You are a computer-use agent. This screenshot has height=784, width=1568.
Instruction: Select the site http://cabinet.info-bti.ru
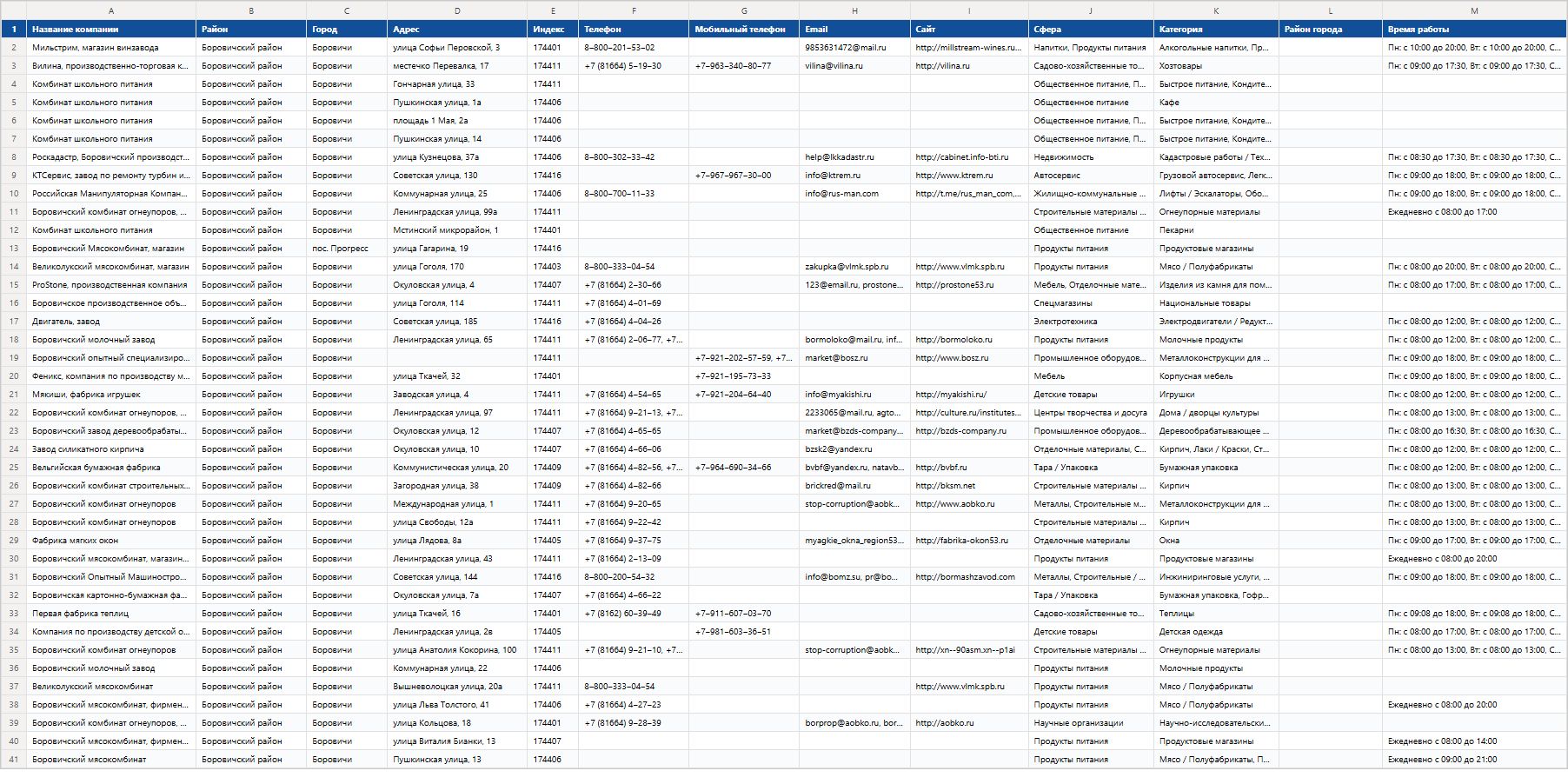tap(969, 157)
